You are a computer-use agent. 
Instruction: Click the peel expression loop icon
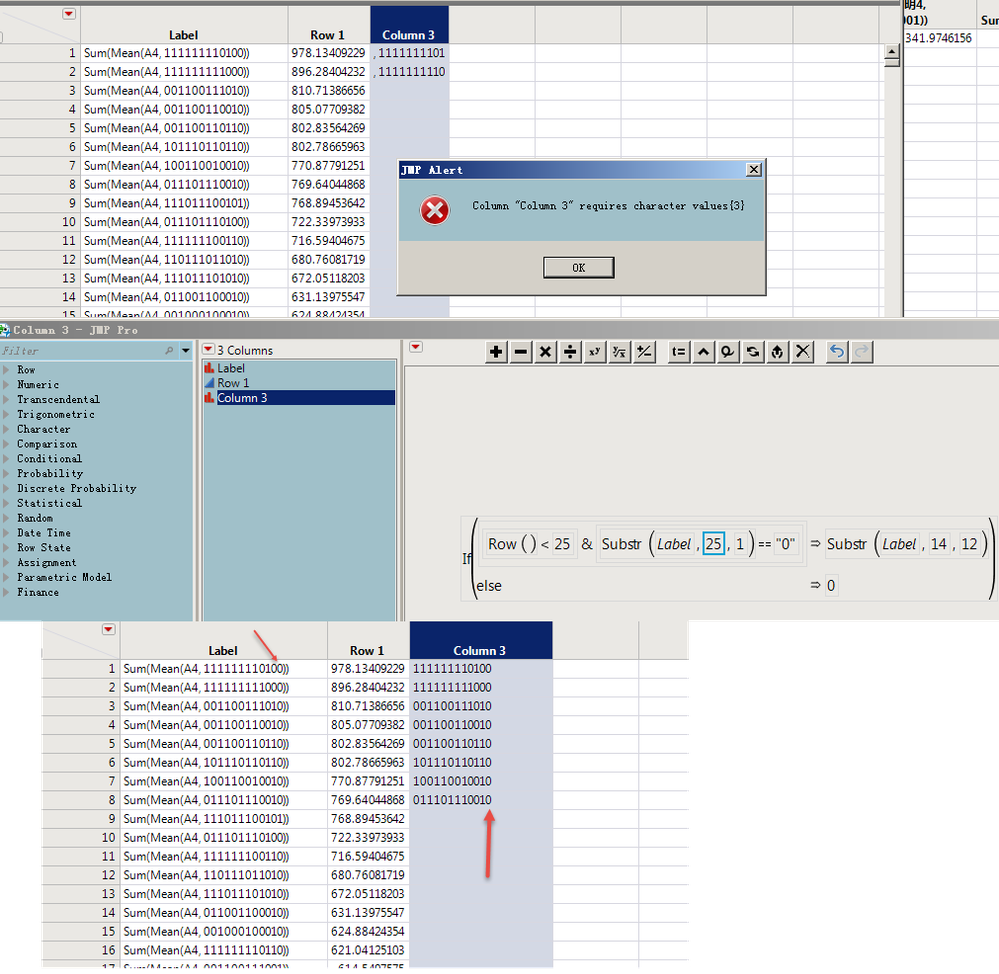point(728,352)
